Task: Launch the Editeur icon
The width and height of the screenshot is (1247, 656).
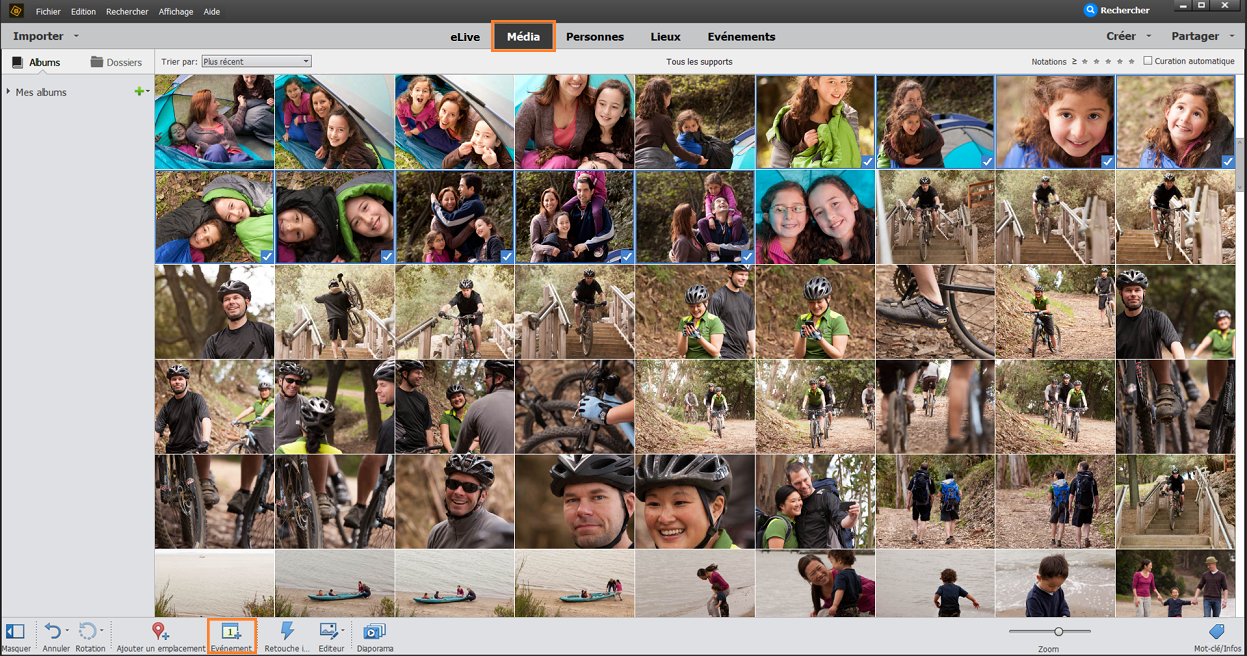Action: (328, 632)
